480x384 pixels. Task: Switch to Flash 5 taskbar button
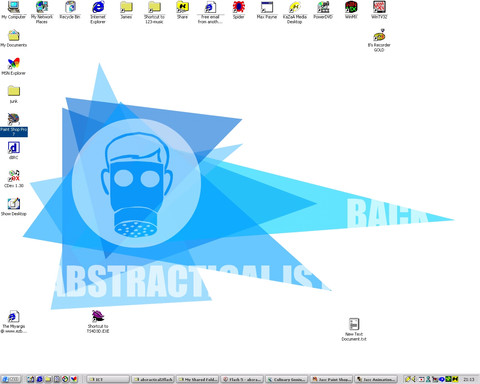click(x=242, y=379)
